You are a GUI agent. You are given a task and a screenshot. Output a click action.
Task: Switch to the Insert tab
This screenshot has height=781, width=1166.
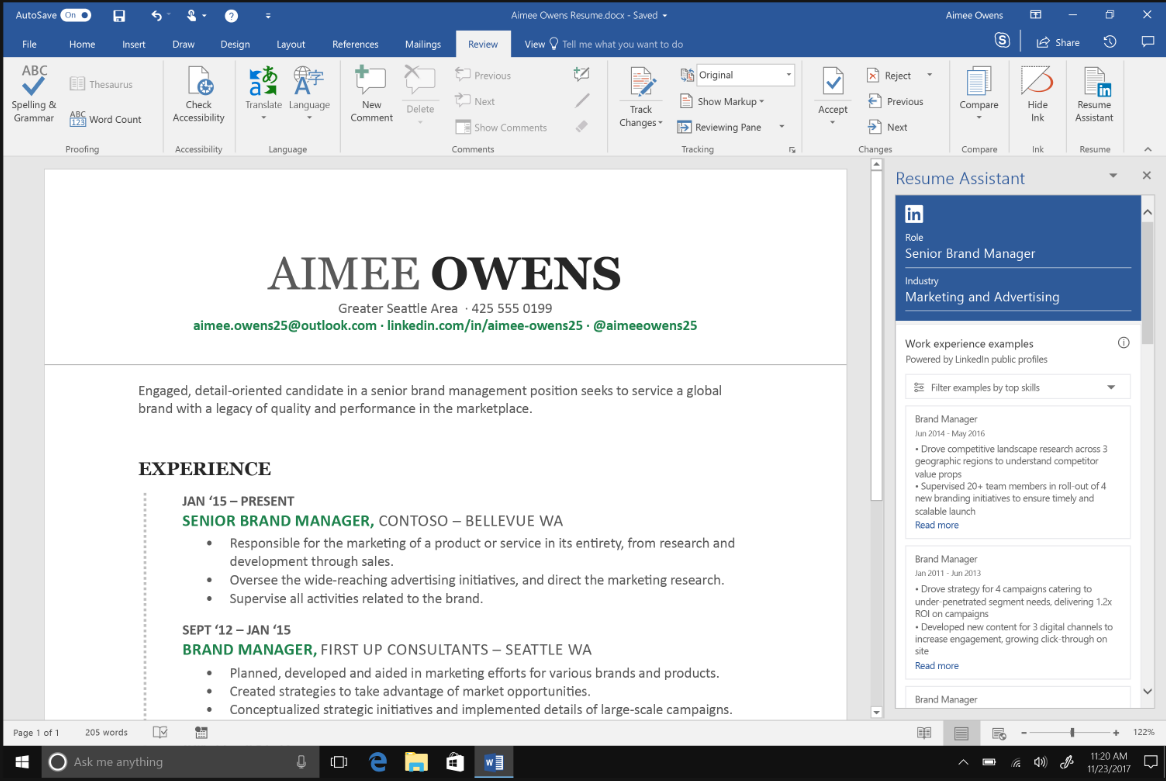pos(134,44)
